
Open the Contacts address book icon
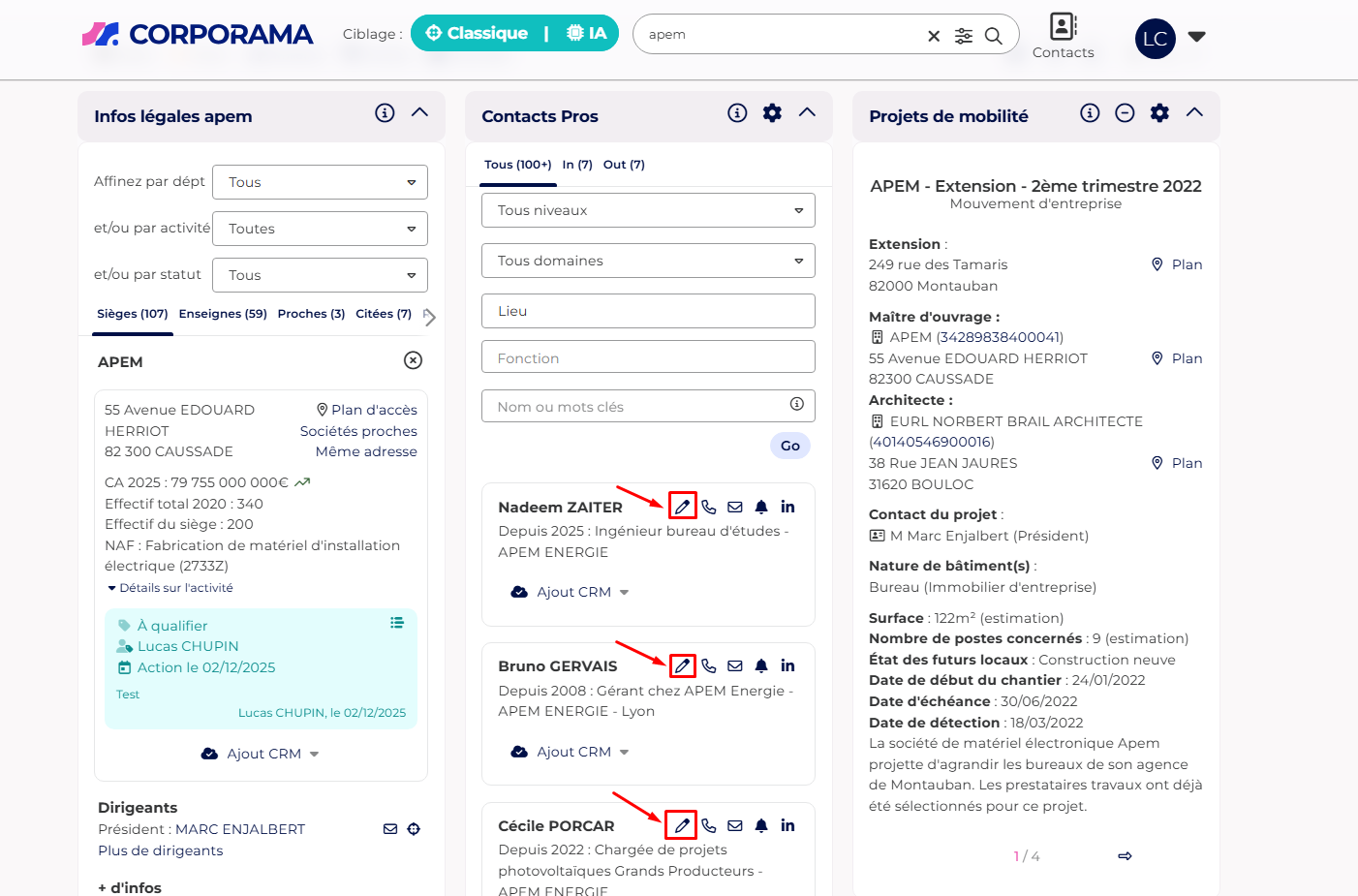[x=1063, y=27]
